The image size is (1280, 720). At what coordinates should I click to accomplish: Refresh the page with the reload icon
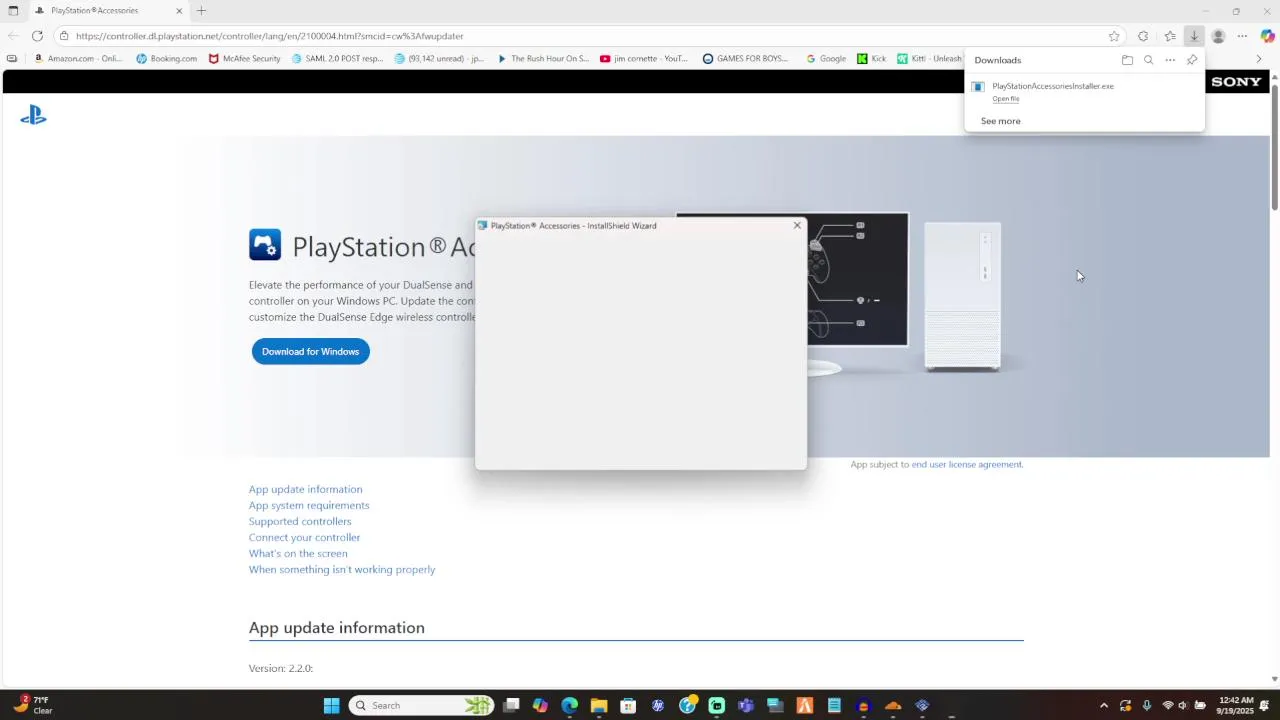tap(37, 36)
